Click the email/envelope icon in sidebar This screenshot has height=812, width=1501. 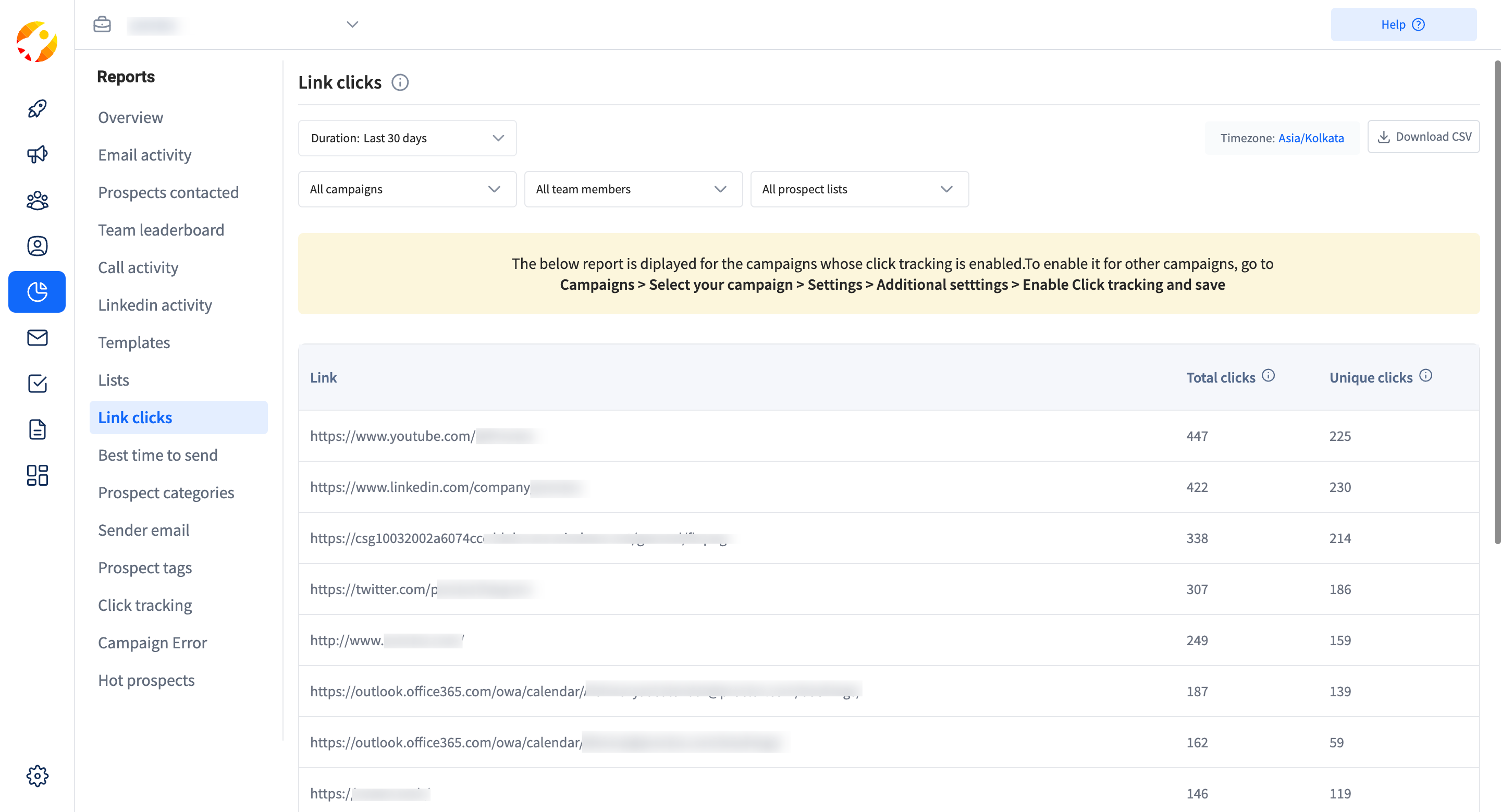click(x=37, y=338)
